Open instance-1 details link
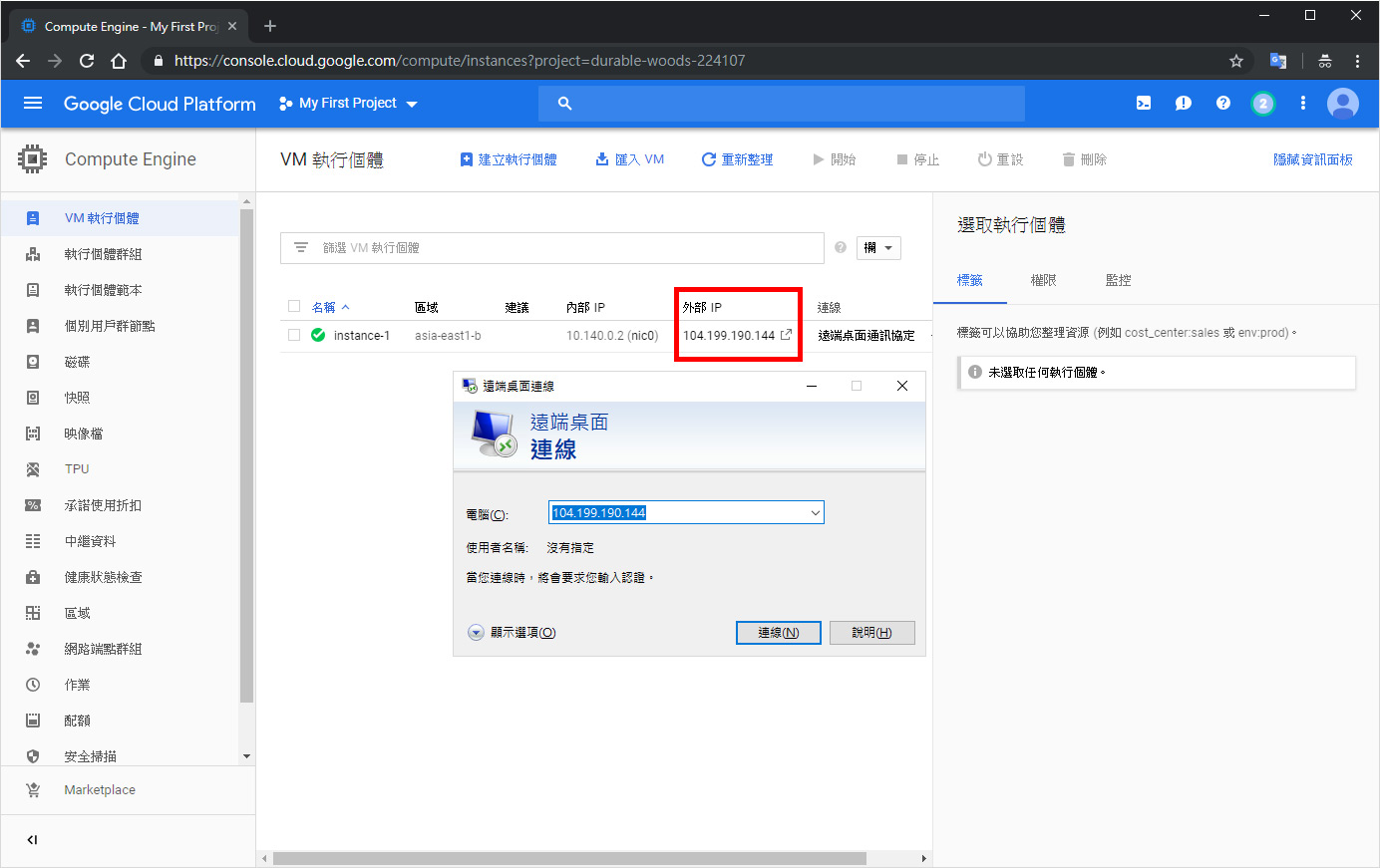Image resolution: width=1380 pixels, height=868 pixels. click(x=362, y=336)
